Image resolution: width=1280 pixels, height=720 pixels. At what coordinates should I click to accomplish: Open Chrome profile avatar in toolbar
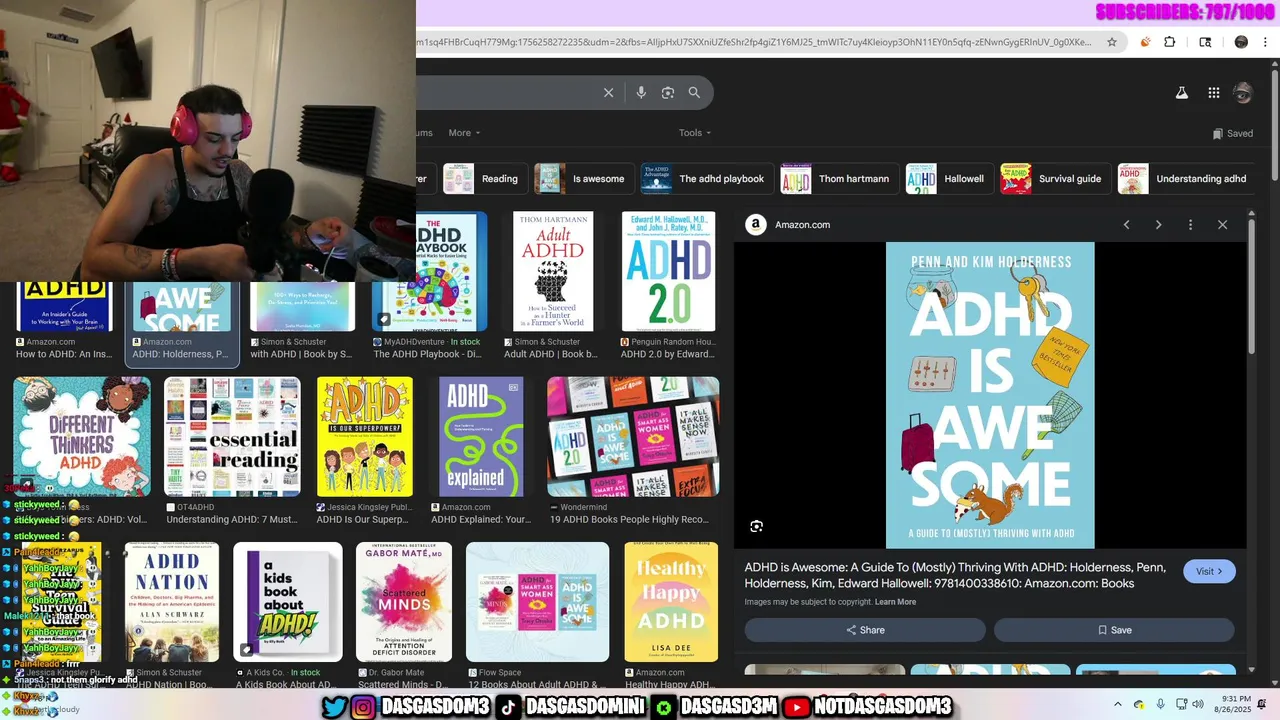[x=1241, y=42]
